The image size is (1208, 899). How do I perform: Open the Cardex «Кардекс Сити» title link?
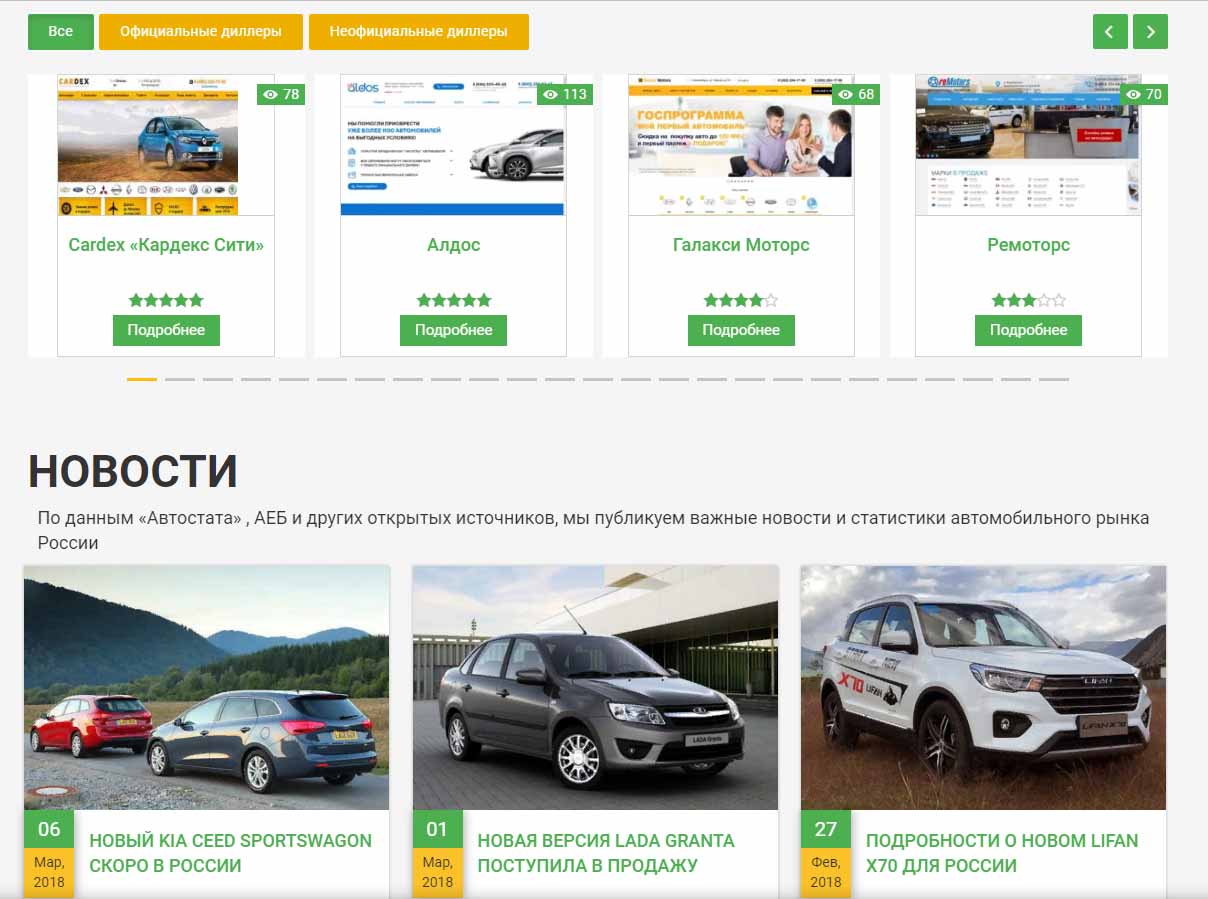pyautogui.click(x=166, y=245)
